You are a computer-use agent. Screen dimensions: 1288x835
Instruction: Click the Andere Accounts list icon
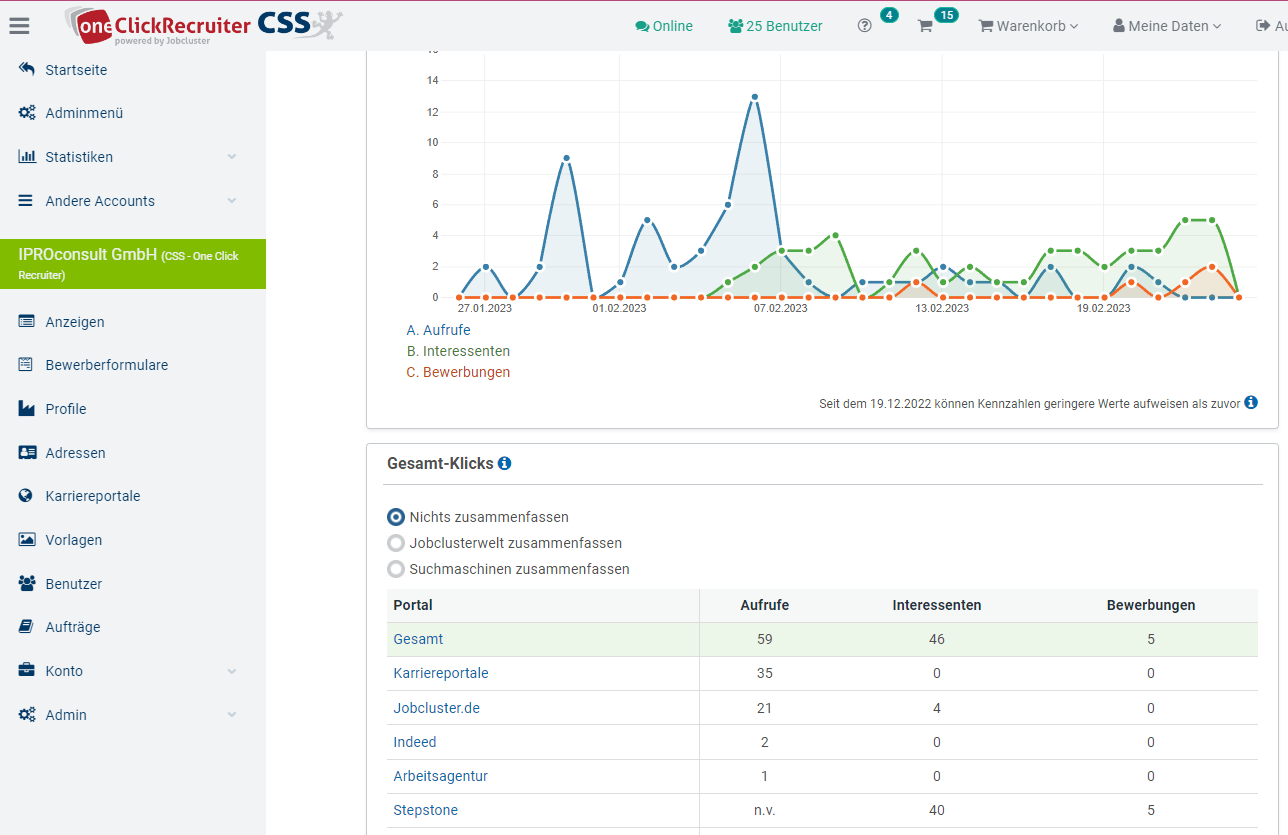pyautogui.click(x=26, y=200)
